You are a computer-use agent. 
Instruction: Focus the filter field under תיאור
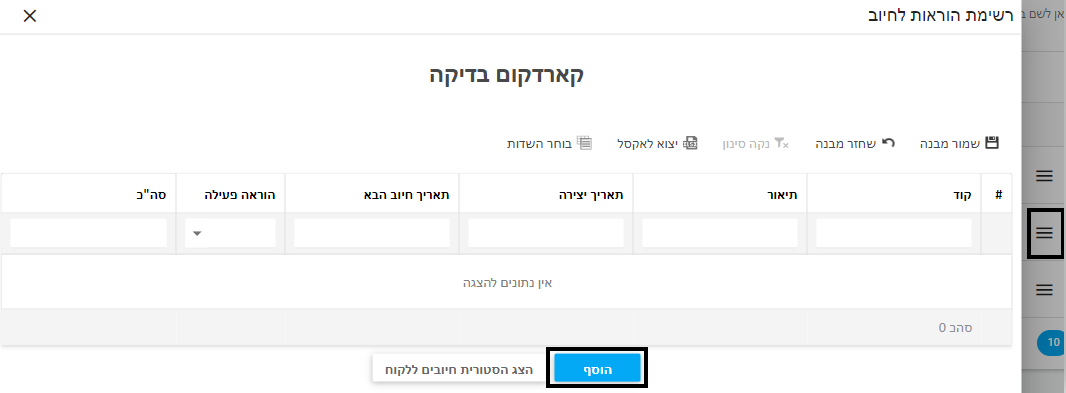pos(720,233)
